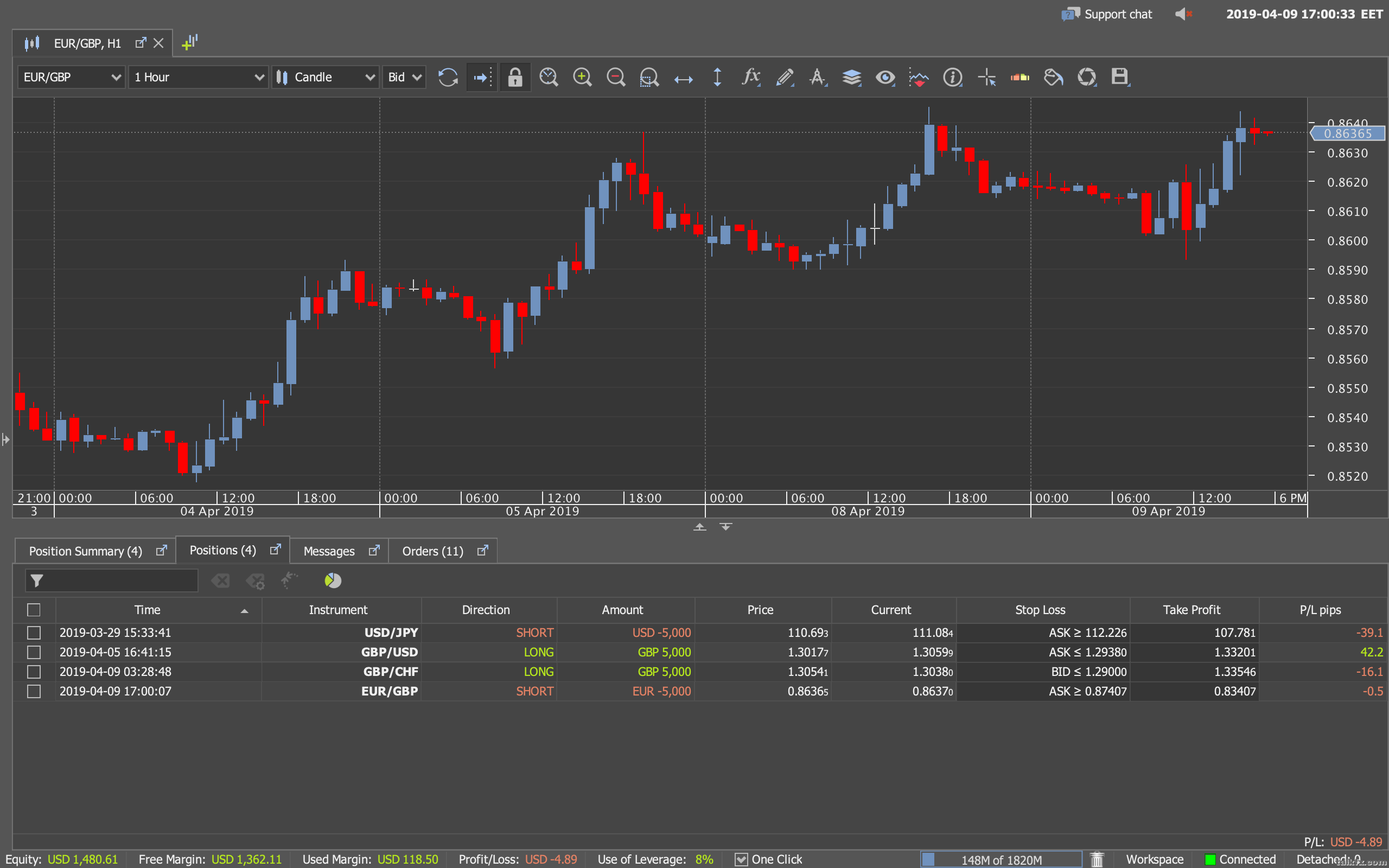Detach the Orders panel
This screenshot has width=1389, height=868.
point(483,551)
